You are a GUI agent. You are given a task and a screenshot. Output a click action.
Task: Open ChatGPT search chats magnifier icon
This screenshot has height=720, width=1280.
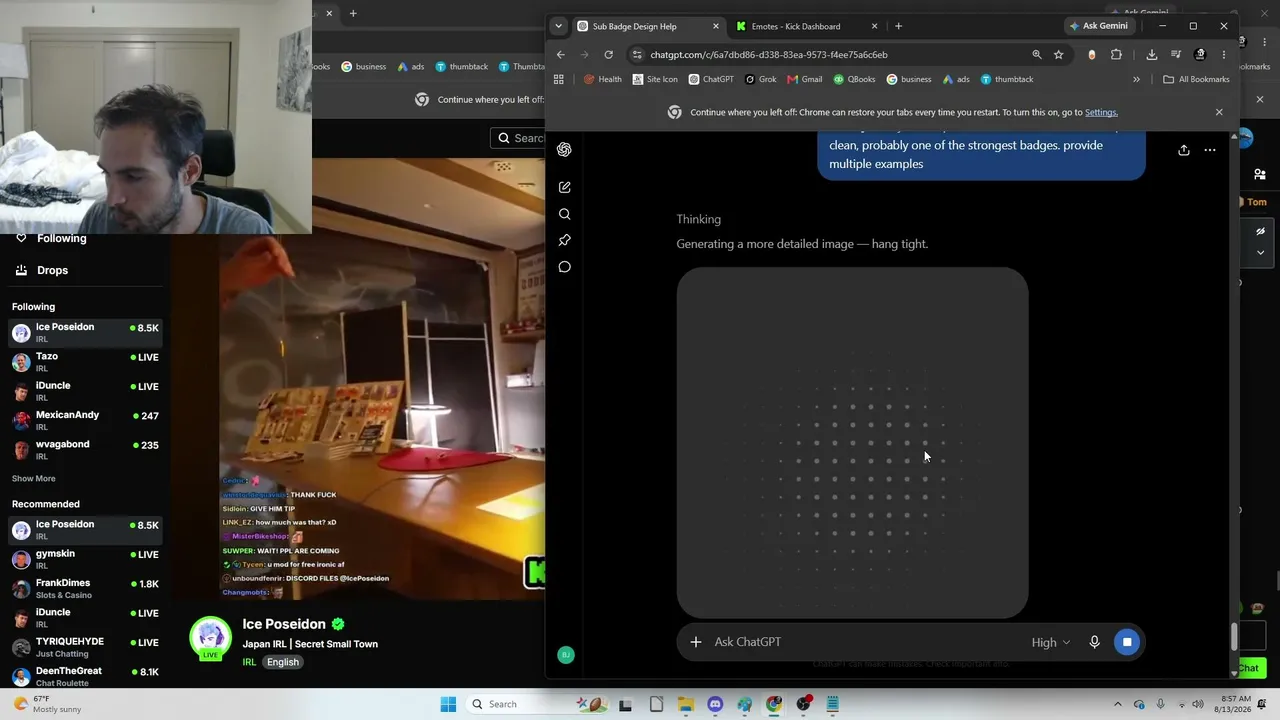click(x=564, y=214)
